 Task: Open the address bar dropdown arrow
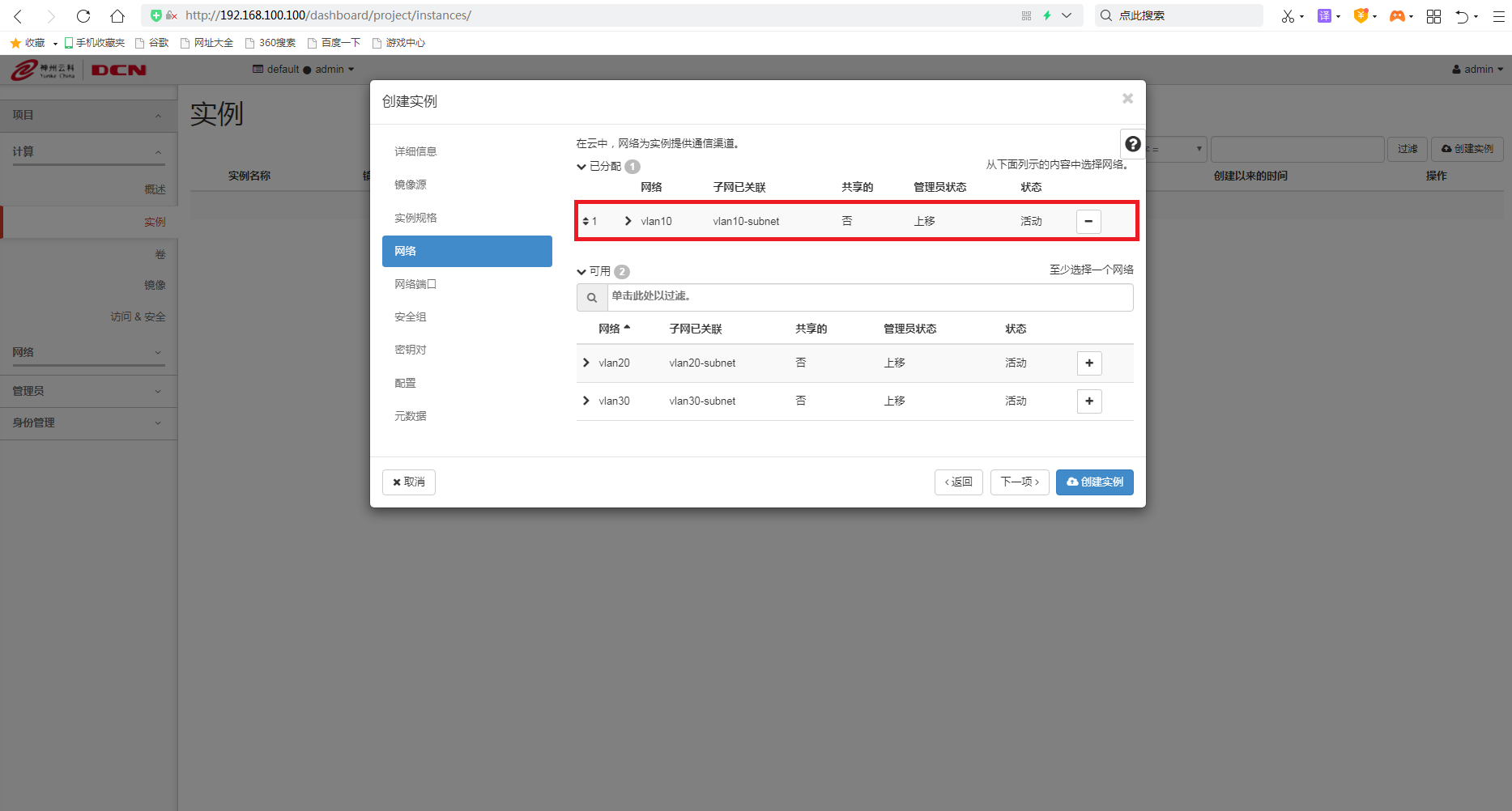(1067, 15)
